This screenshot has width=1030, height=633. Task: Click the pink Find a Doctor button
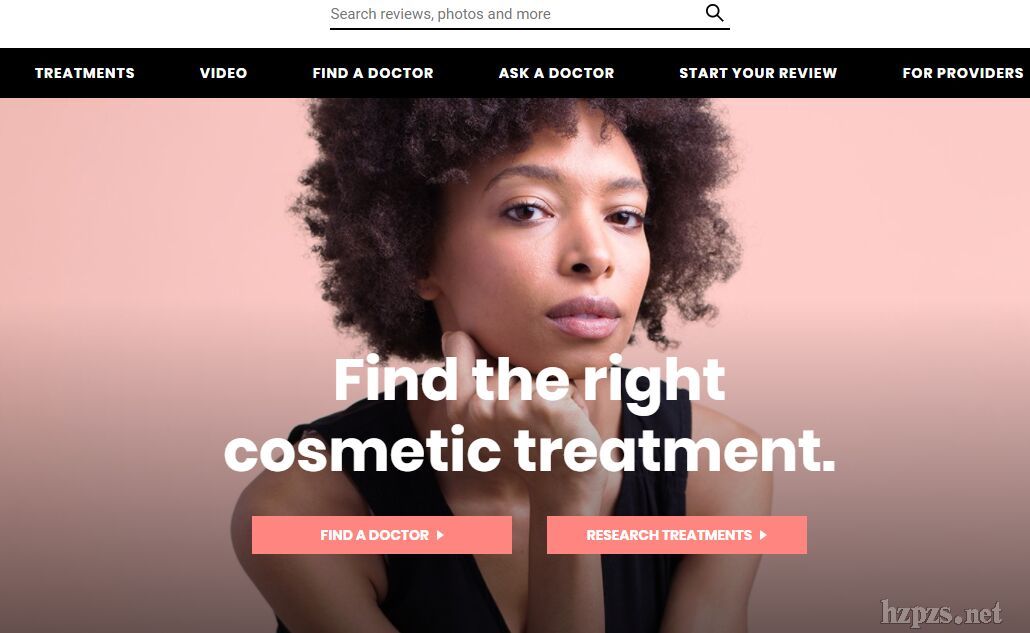point(382,535)
